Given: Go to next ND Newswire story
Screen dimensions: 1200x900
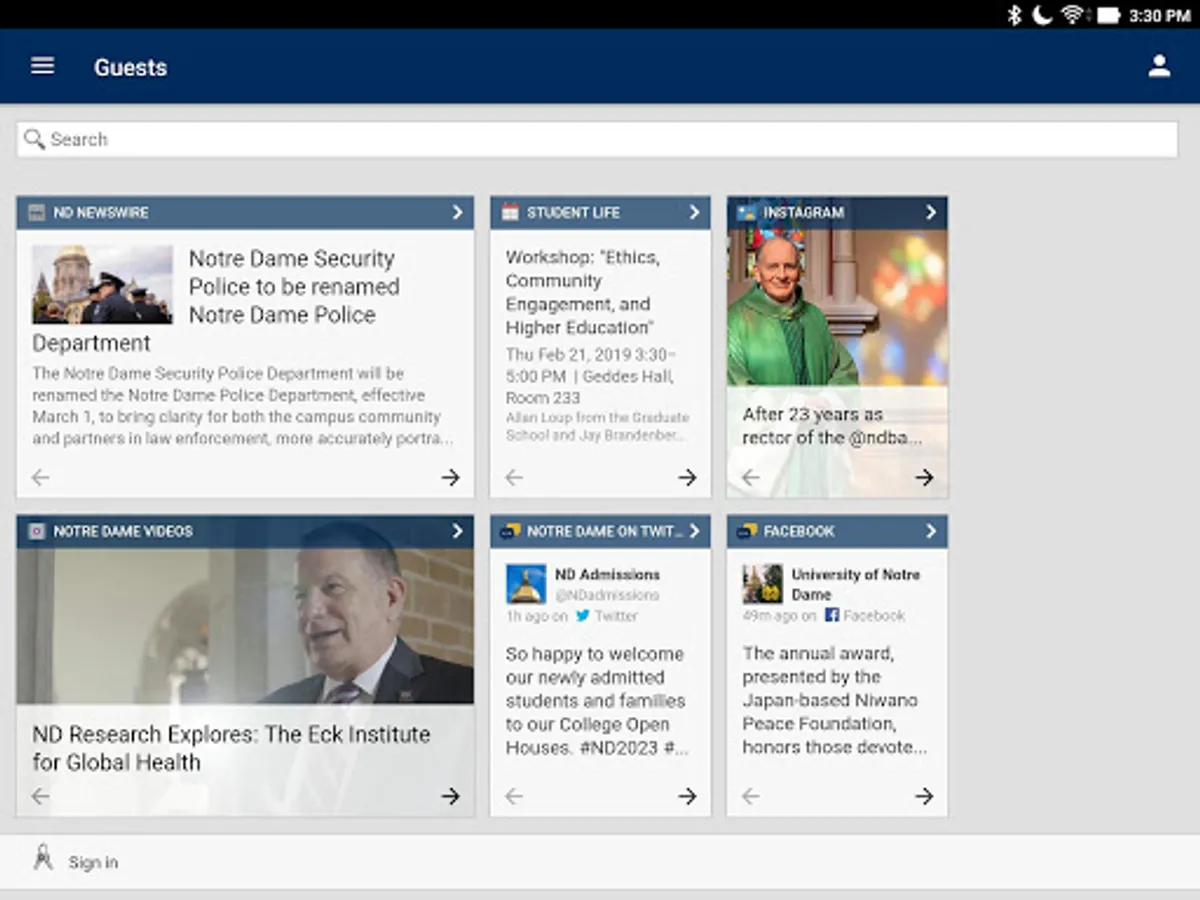Looking at the screenshot, I should click(x=451, y=478).
